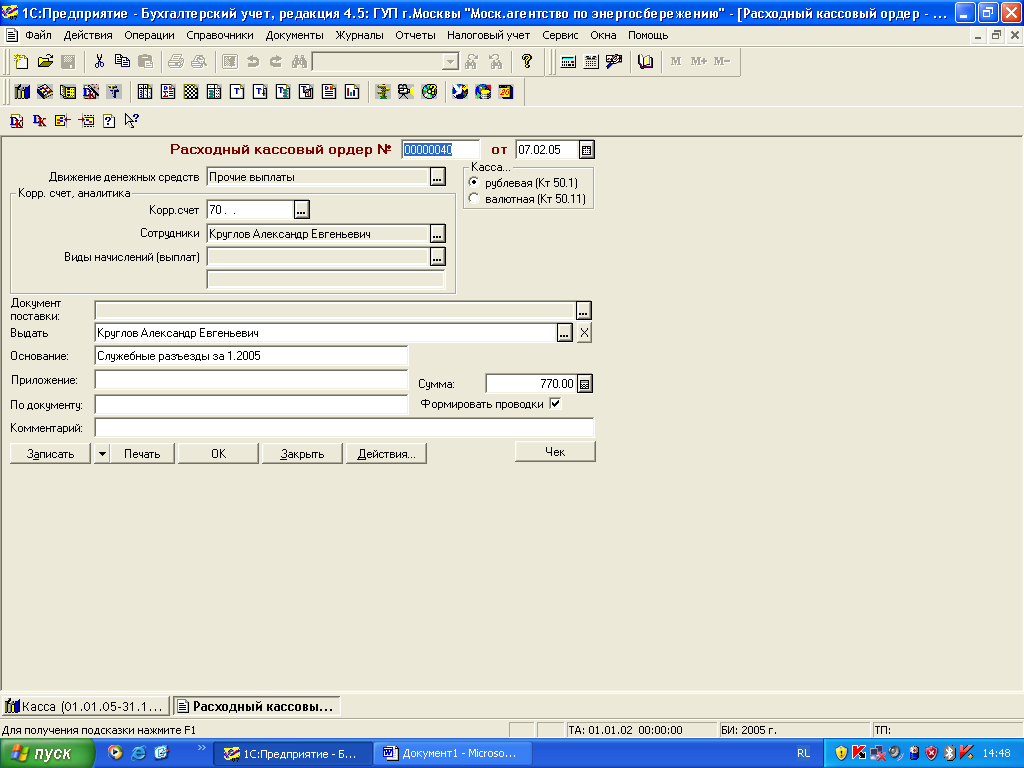The width and height of the screenshot is (1024, 768).
Task: Open the Файл menu
Action: (x=38, y=35)
